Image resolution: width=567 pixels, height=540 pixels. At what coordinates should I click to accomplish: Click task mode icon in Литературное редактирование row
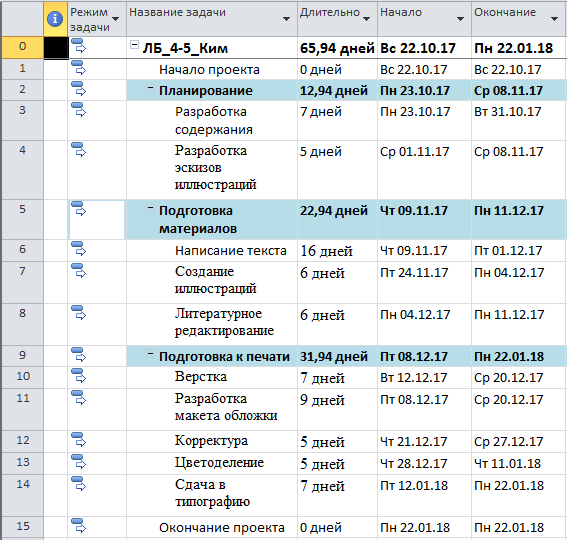click(x=78, y=313)
